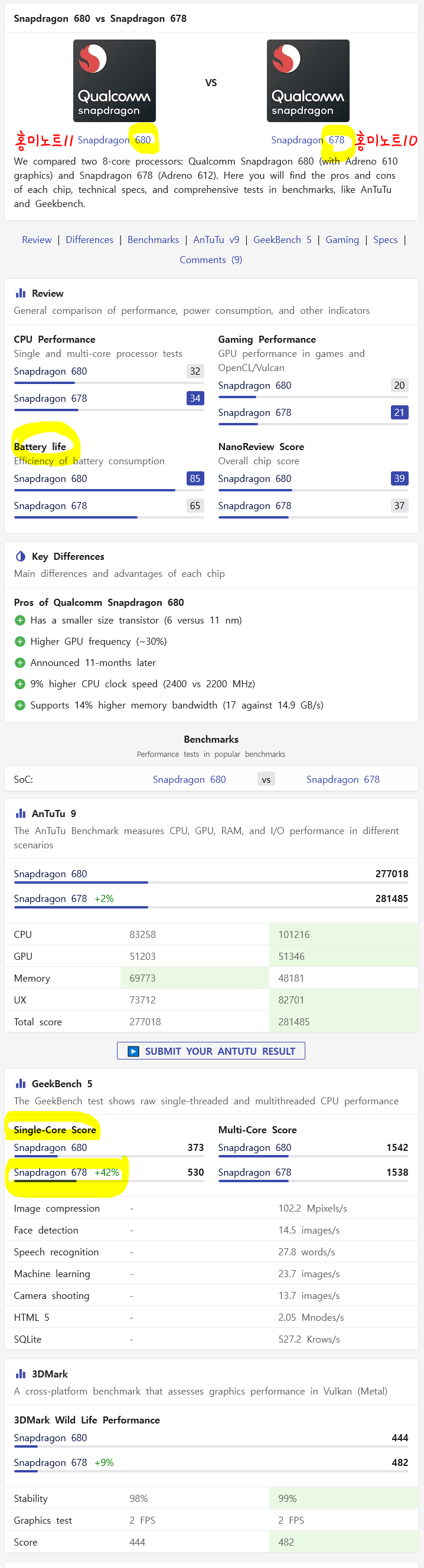Open Comments (9) link
The width and height of the screenshot is (424, 1568).
click(x=211, y=260)
